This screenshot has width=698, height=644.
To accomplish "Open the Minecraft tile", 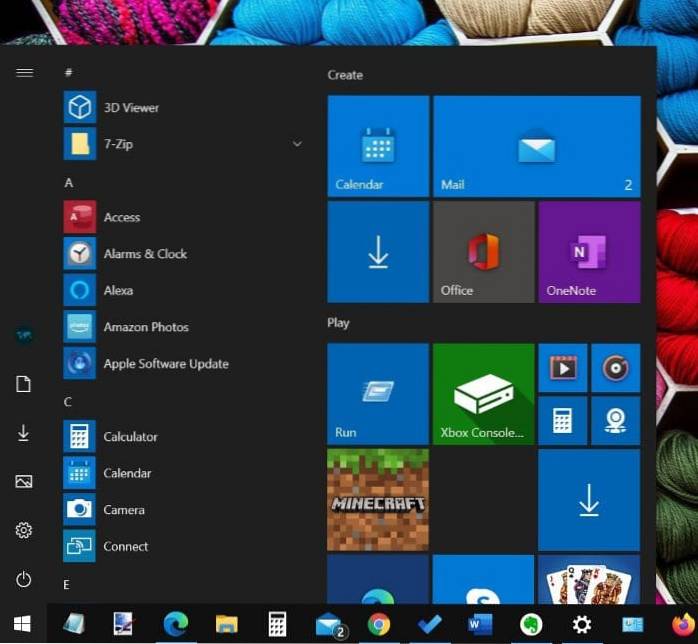I will [x=378, y=499].
